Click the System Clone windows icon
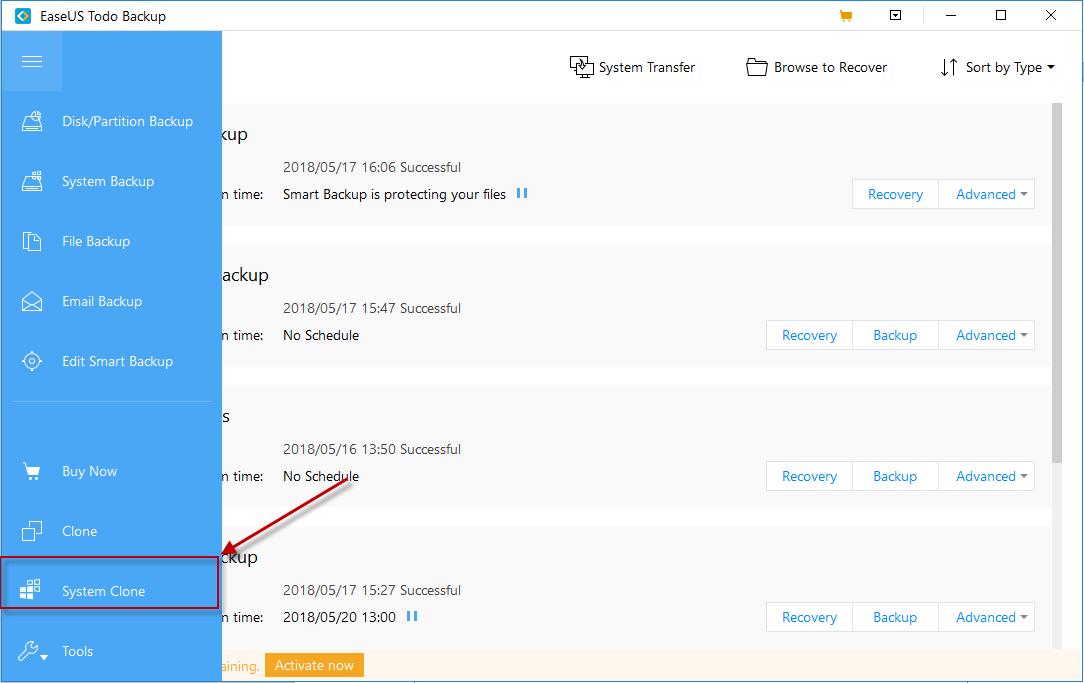This screenshot has height=683, width=1084. pyautogui.click(x=30, y=590)
